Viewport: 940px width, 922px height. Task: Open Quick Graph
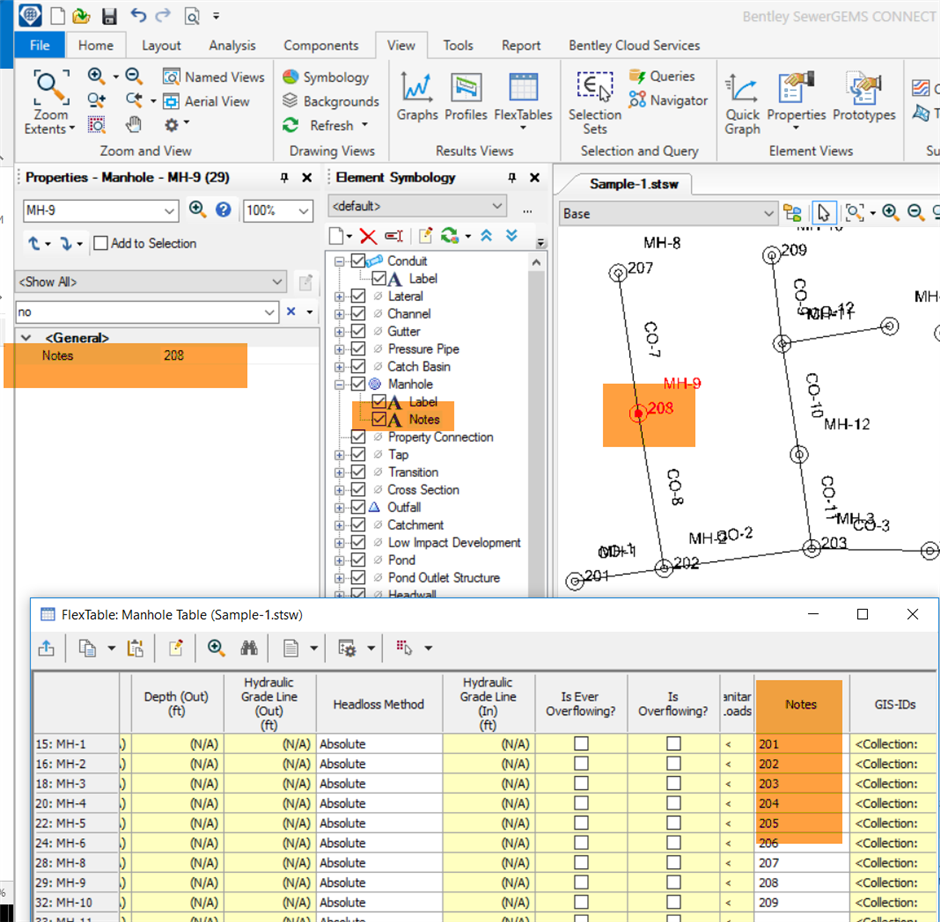pos(742,103)
